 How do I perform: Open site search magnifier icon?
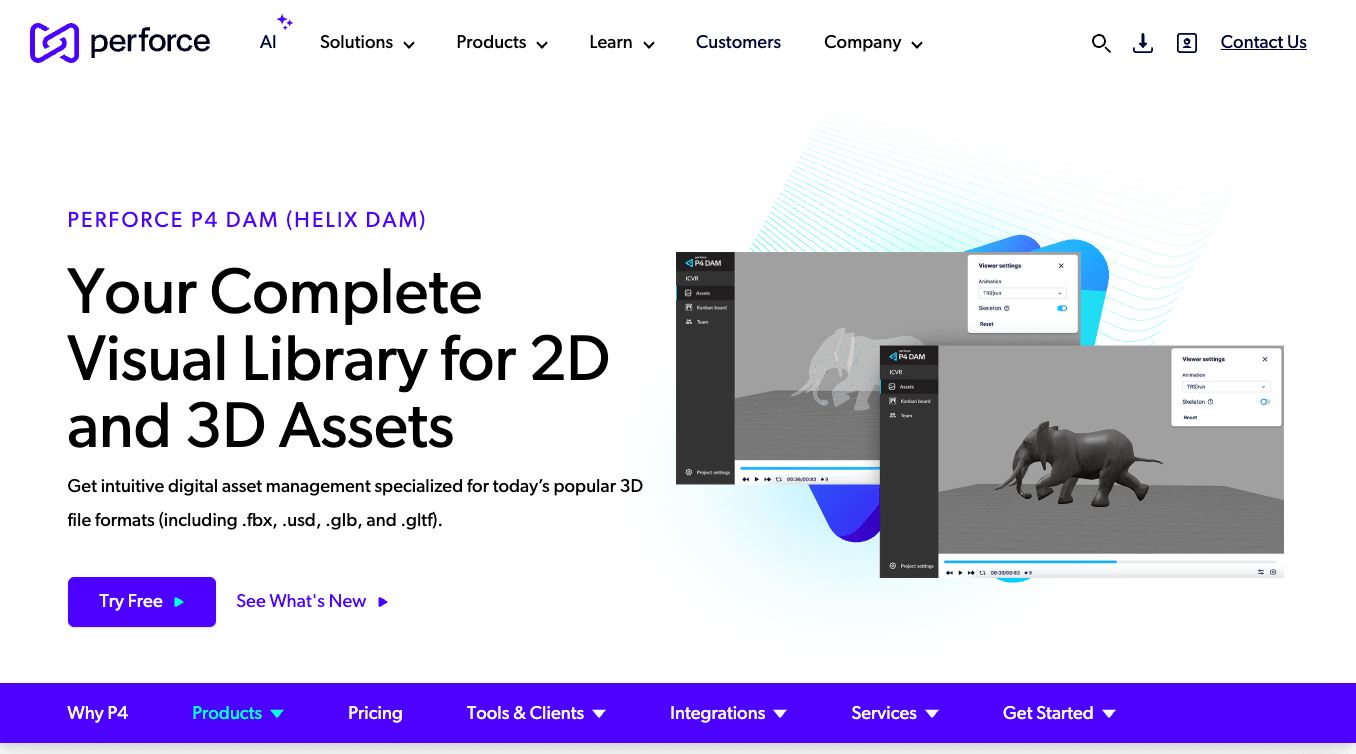click(1101, 43)
